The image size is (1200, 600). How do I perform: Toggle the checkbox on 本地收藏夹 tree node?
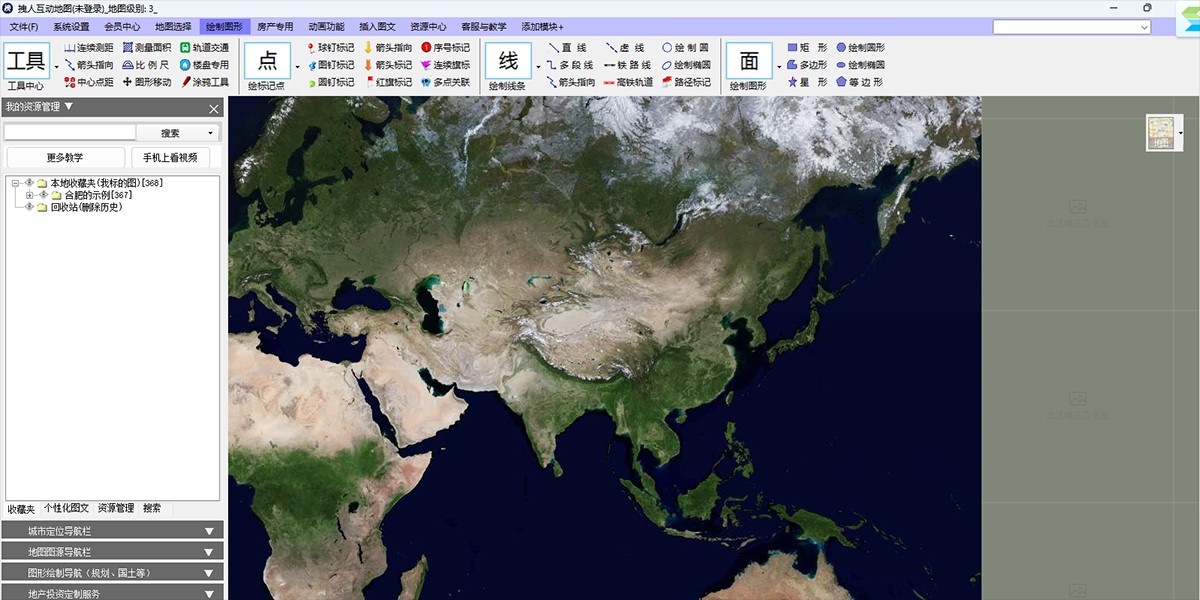click(x=29, y=181)
